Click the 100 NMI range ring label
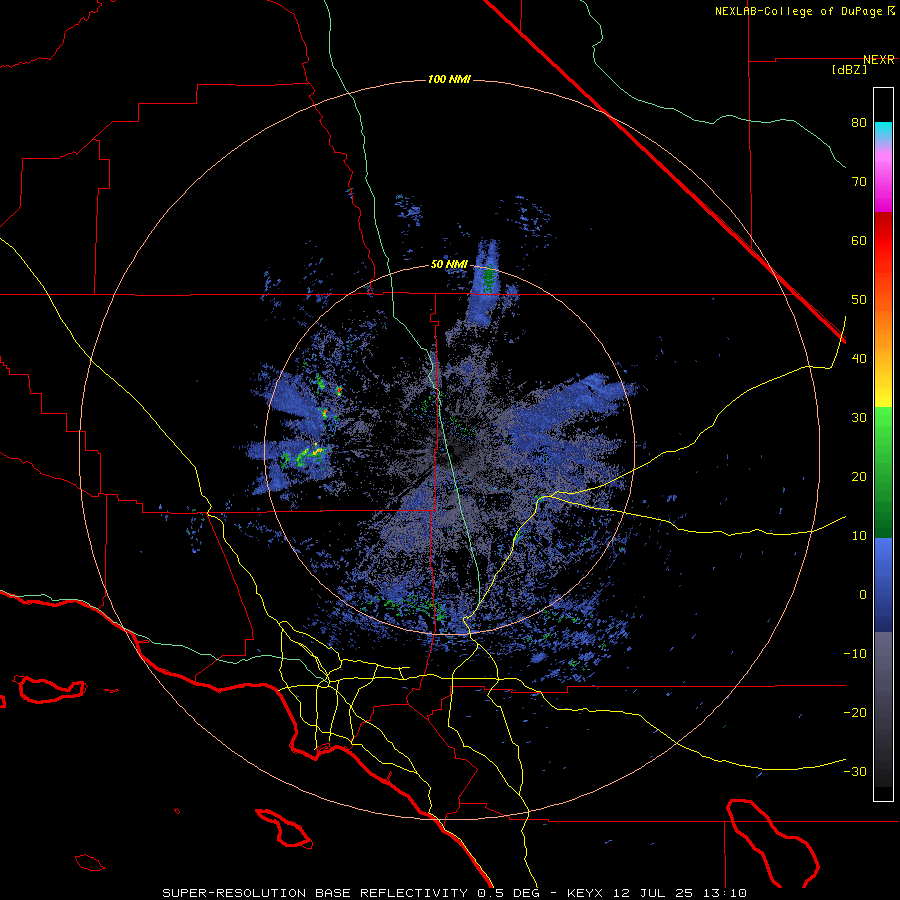 point(449,79)
